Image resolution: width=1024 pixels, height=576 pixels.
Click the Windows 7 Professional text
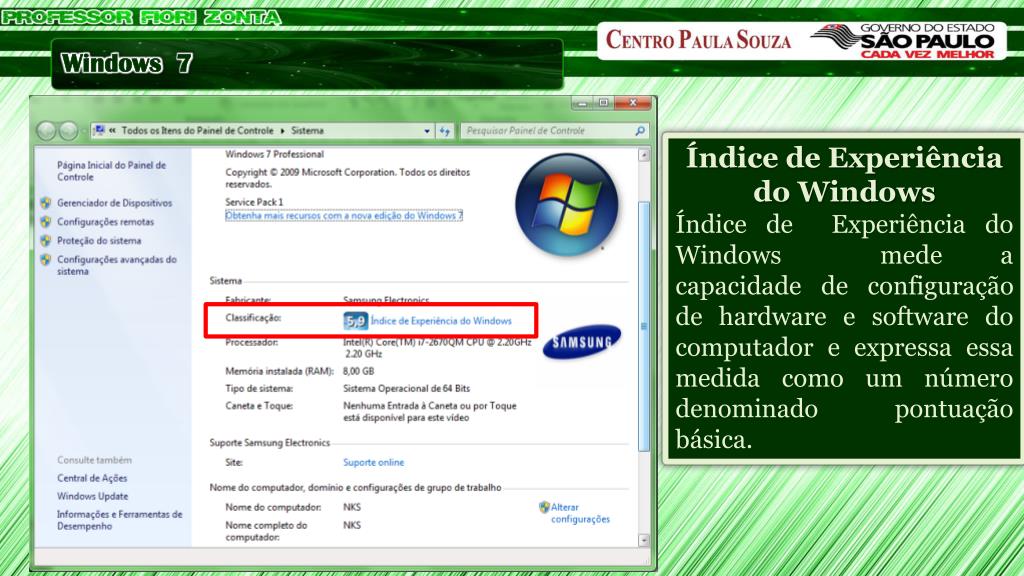coord(274,155)
